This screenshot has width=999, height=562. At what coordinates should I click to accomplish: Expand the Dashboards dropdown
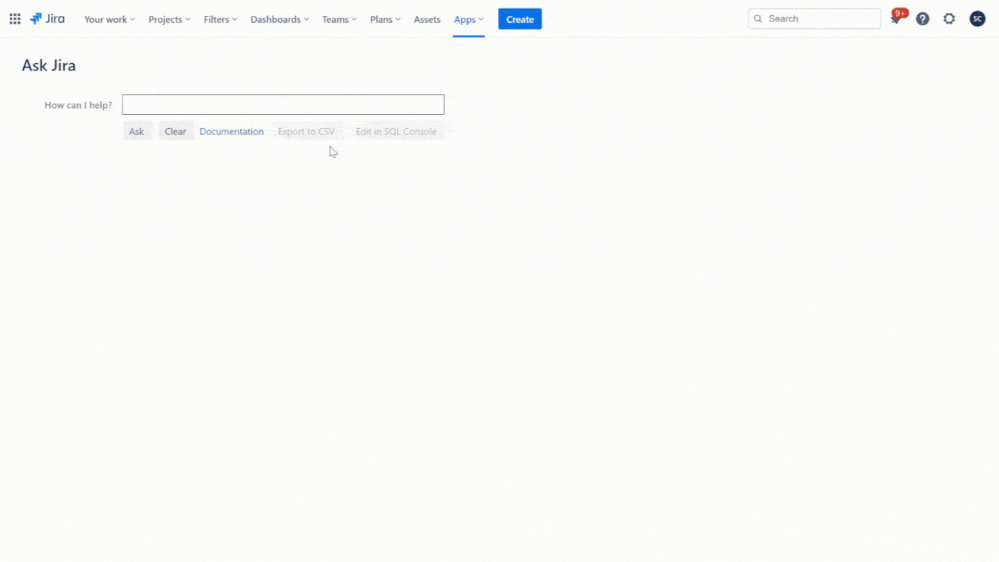280,20
